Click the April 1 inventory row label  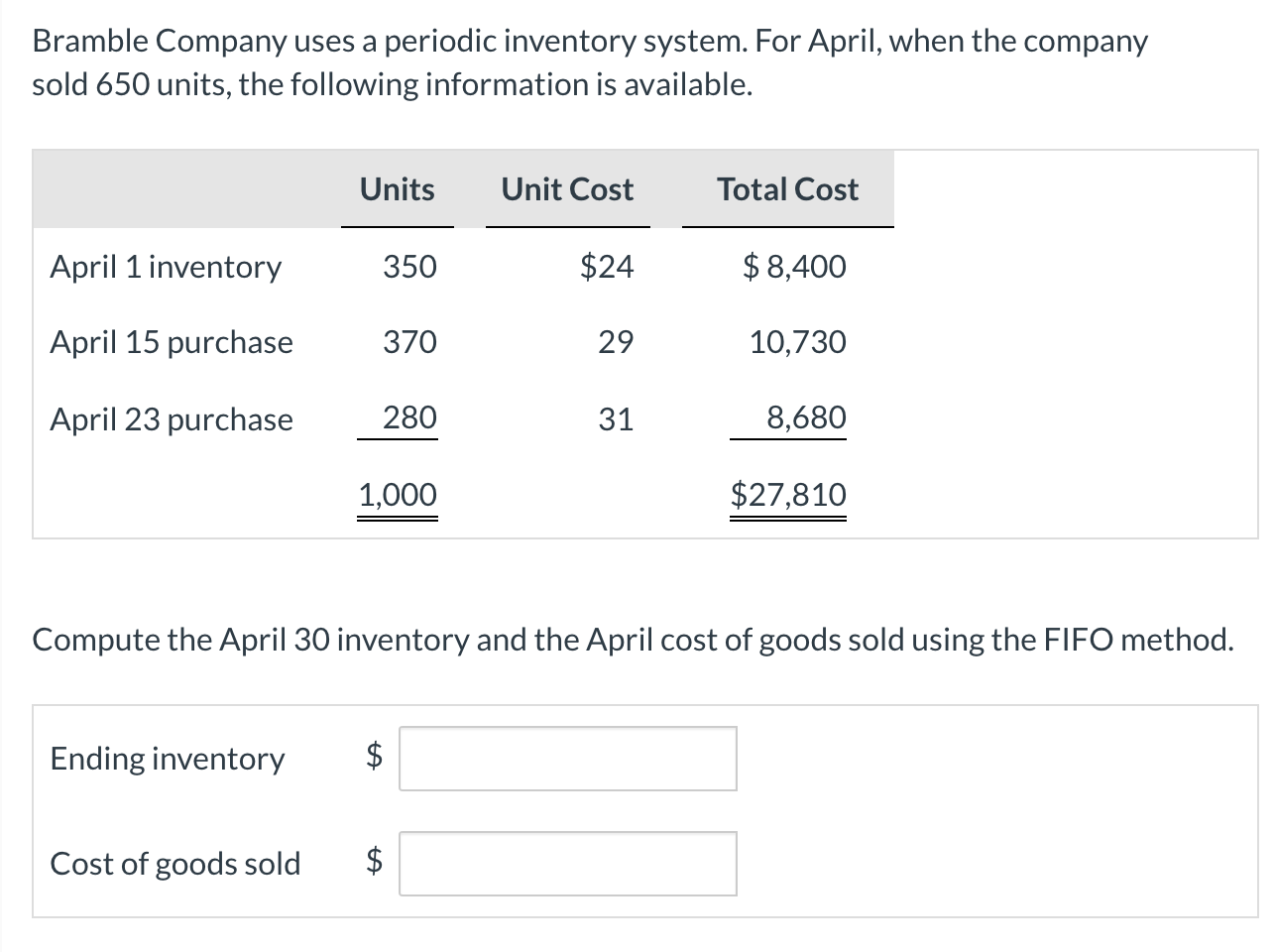click(166, 267)
